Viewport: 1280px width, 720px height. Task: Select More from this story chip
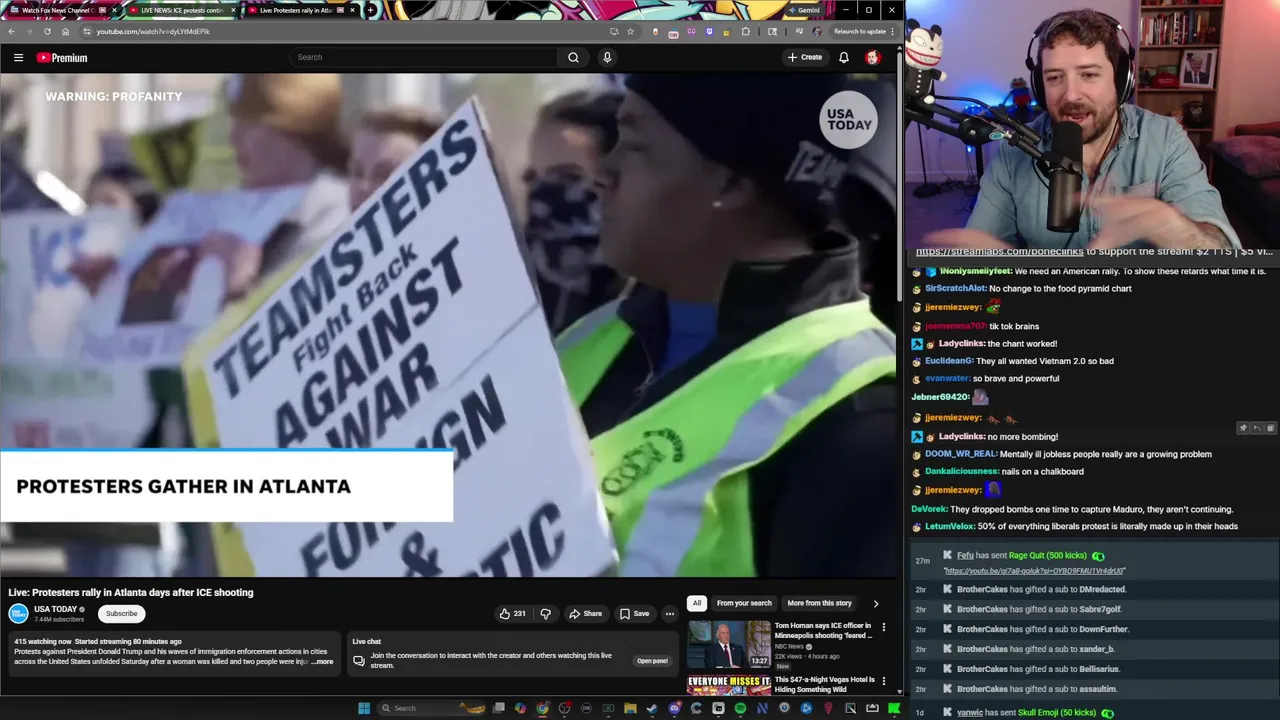tap(819, 603)
